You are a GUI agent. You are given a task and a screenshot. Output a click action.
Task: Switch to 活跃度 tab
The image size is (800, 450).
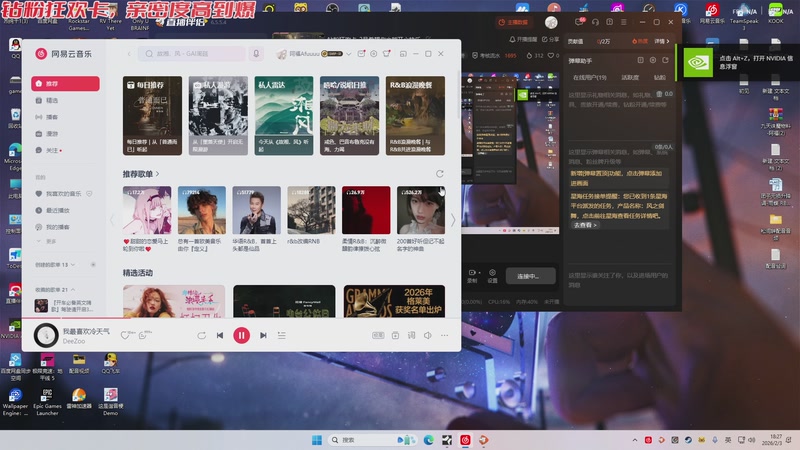pyautogui.click(x=630, y=78)
